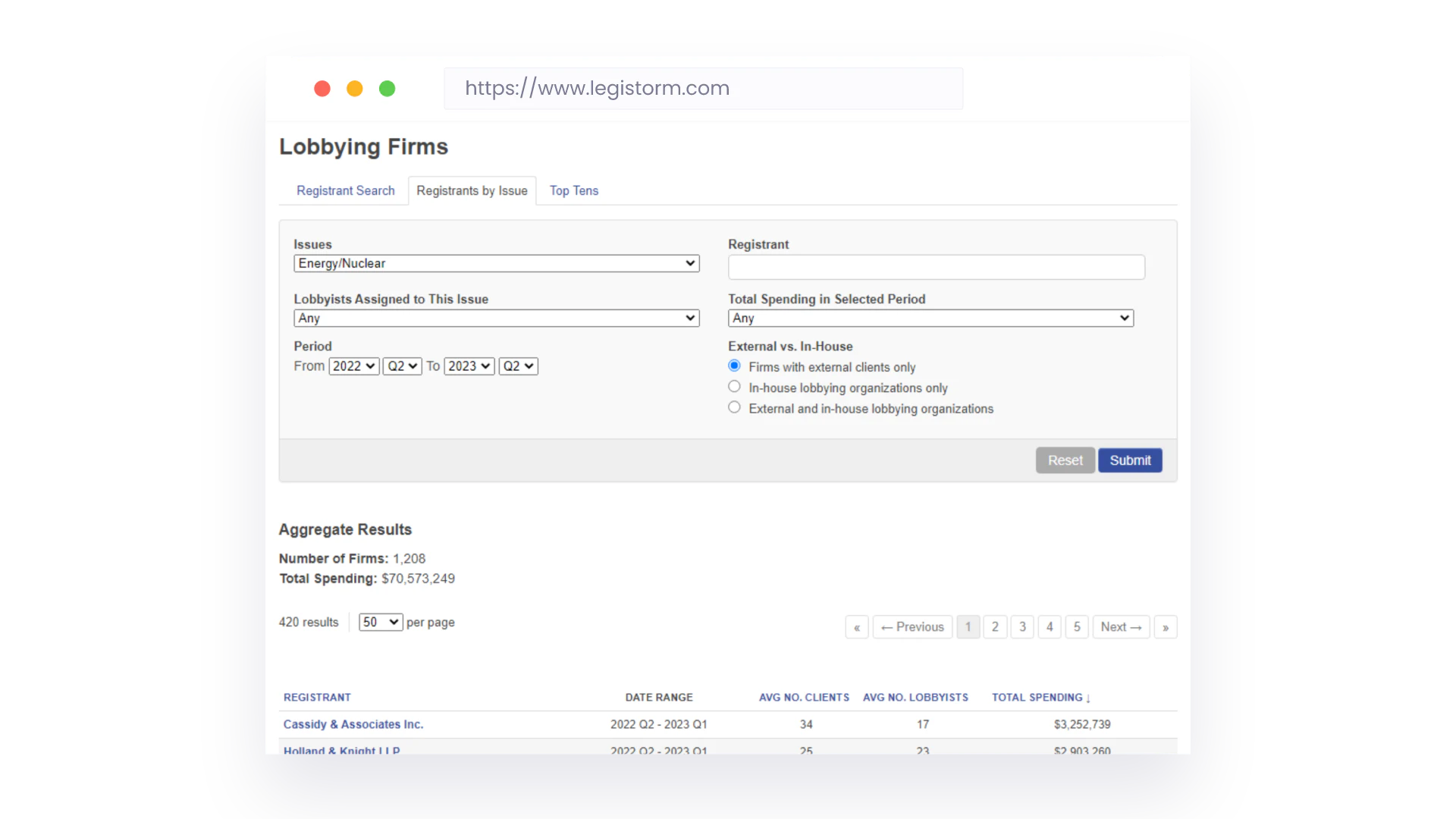1456x819 pixels.
Task: Click the yellow browser window dot
Action: [354, 89]
